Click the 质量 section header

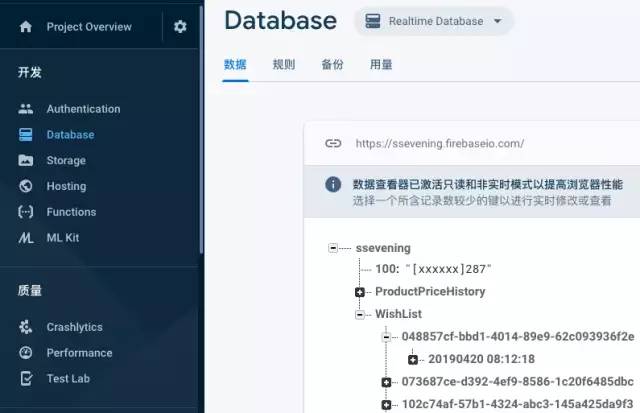pos(30,290)
